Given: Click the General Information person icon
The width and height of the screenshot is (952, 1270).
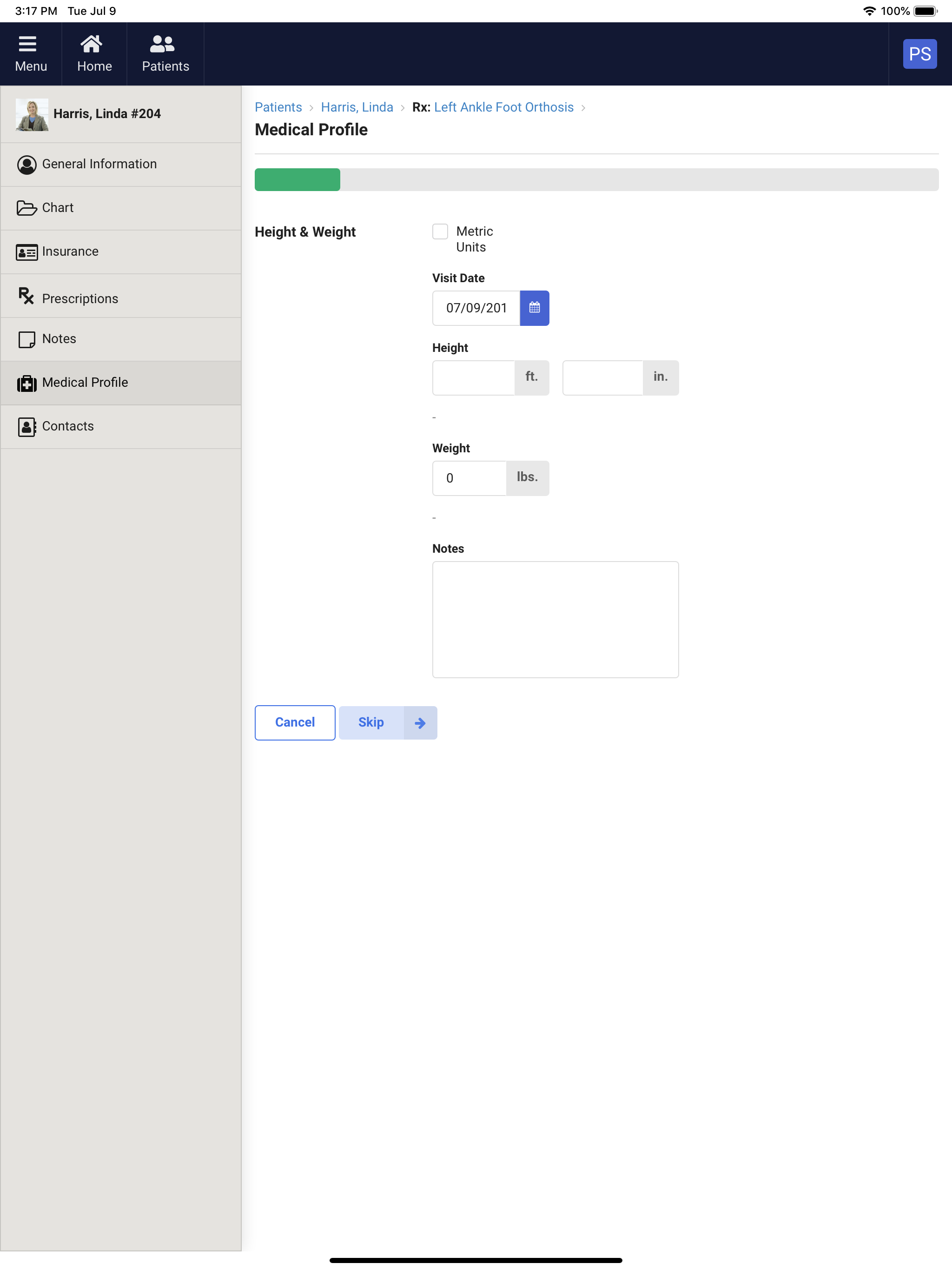Looking at the screenshot, I should point(26,165).
